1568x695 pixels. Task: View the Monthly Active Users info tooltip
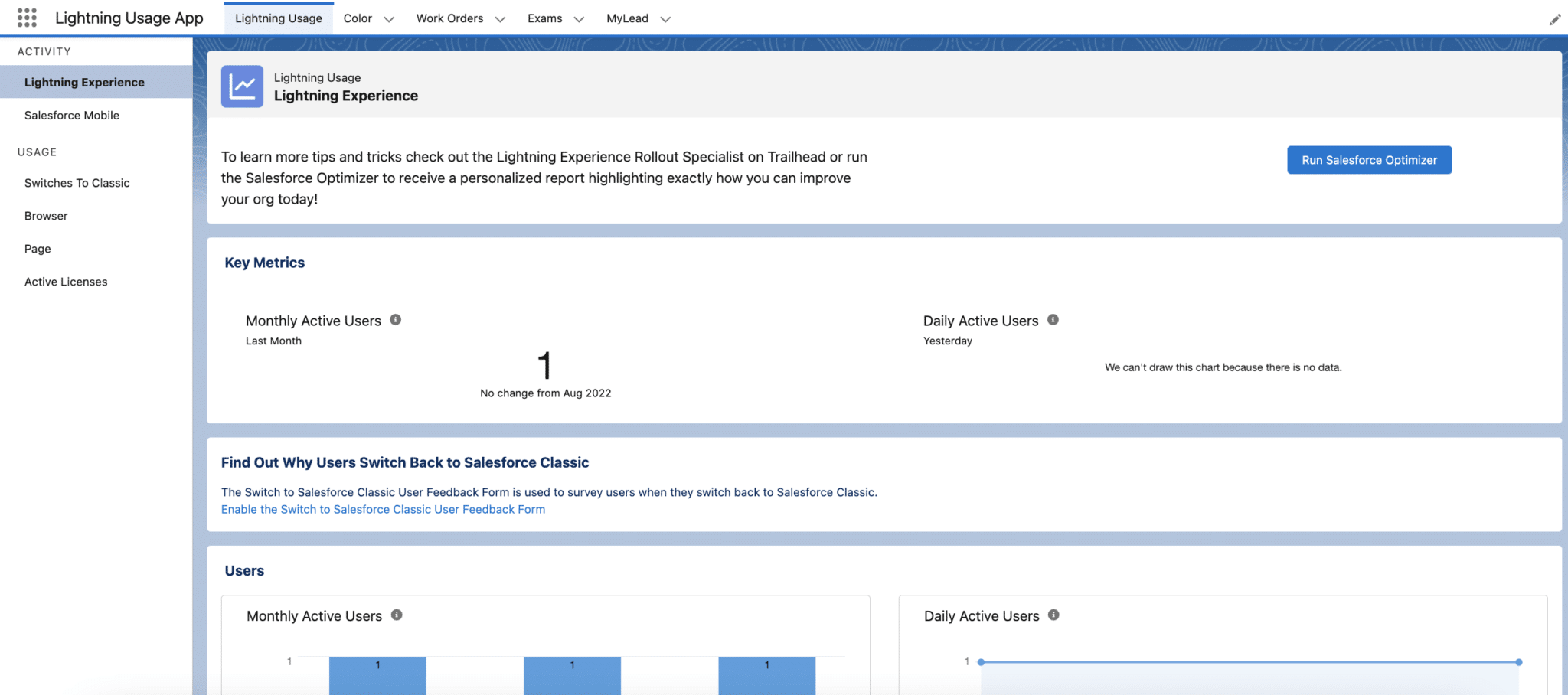(396, 319)
